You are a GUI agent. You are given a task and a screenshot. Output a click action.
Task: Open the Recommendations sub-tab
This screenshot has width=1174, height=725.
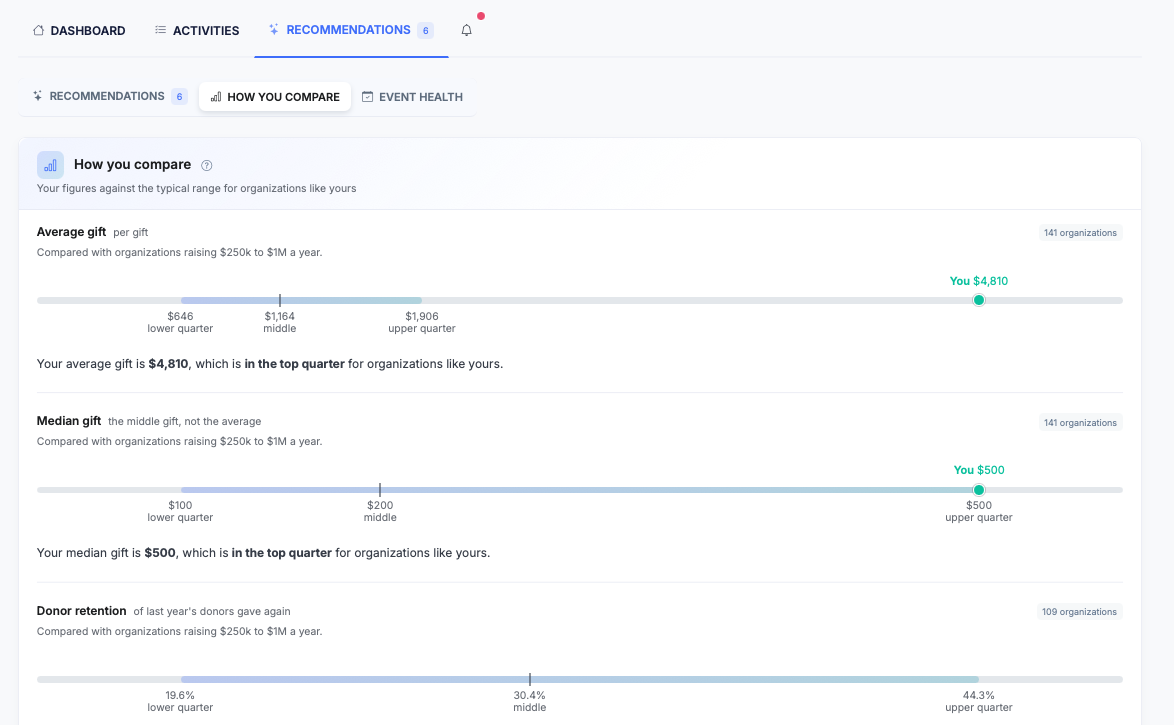pyautogui.click(x=109, y=97)
